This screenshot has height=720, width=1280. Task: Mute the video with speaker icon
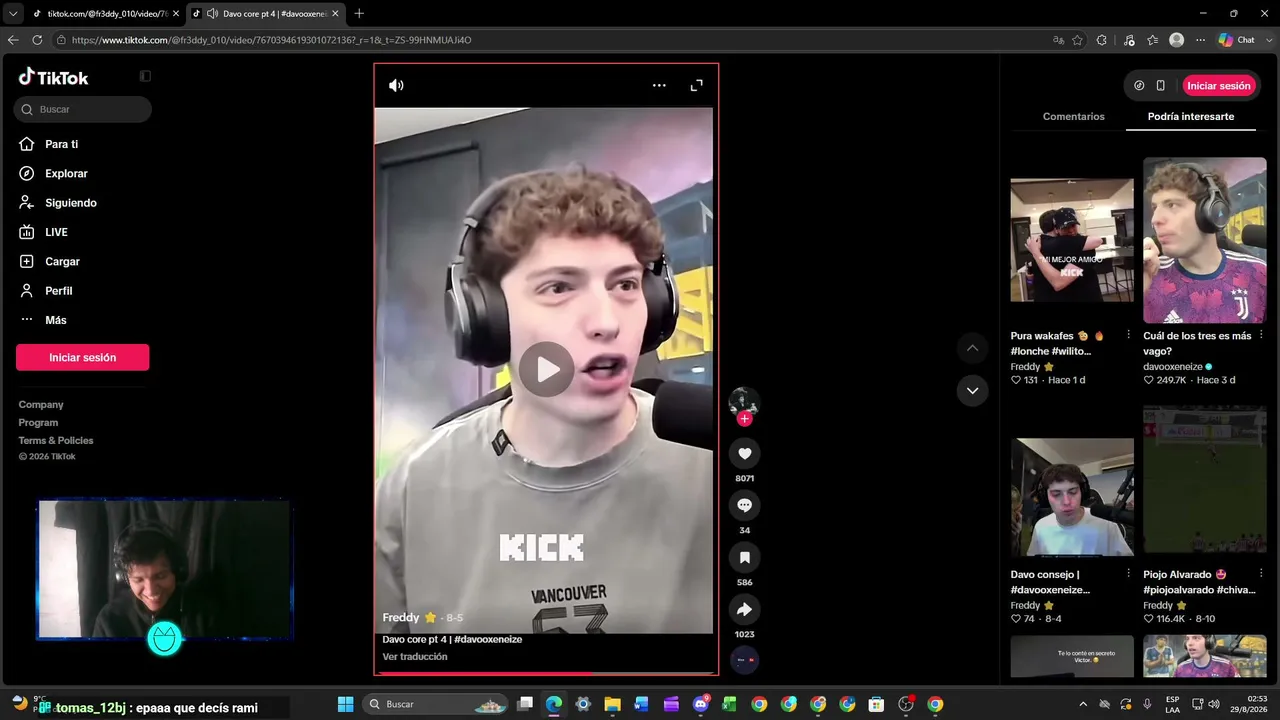coord(396,85)
